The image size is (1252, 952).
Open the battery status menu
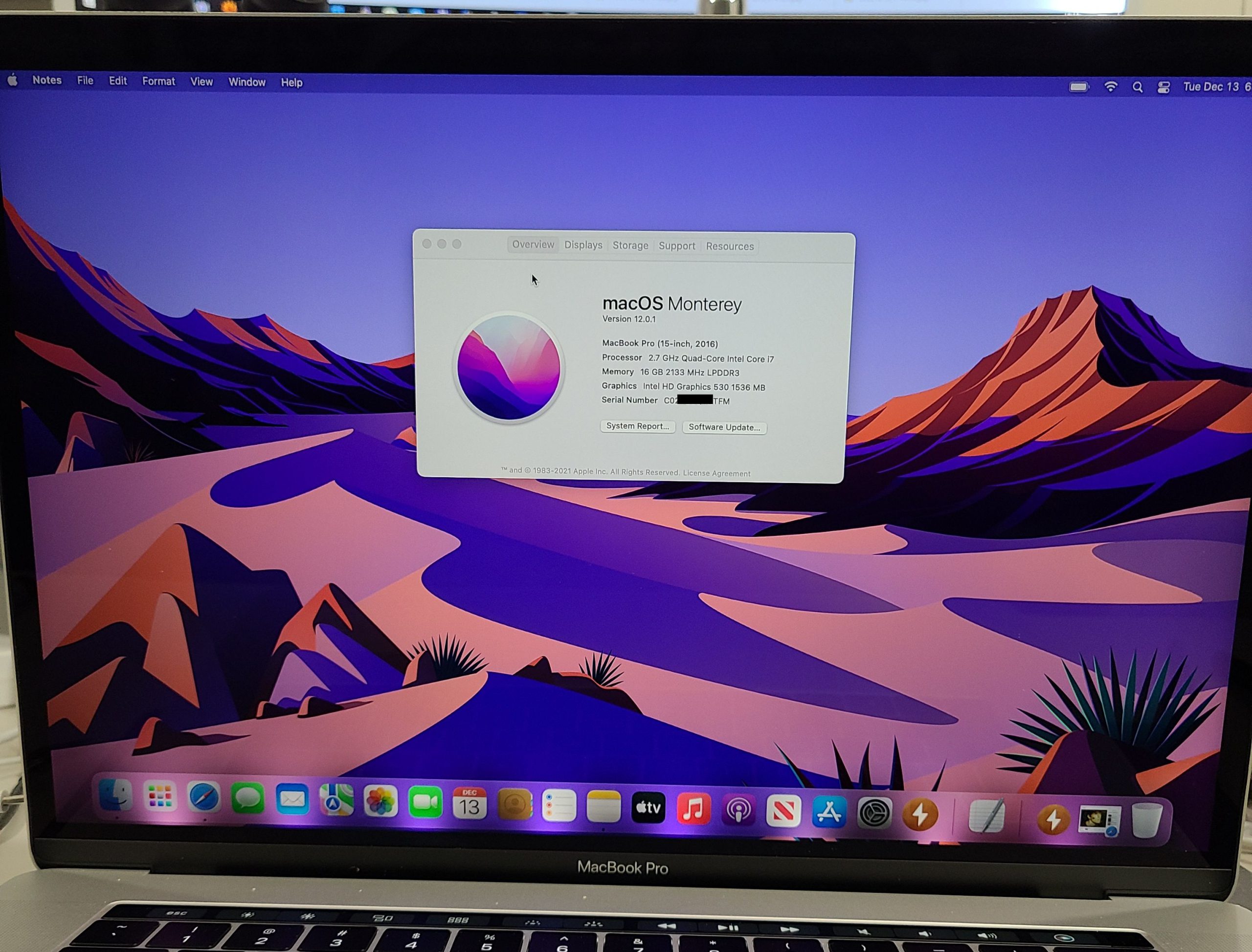[1078, 87]
